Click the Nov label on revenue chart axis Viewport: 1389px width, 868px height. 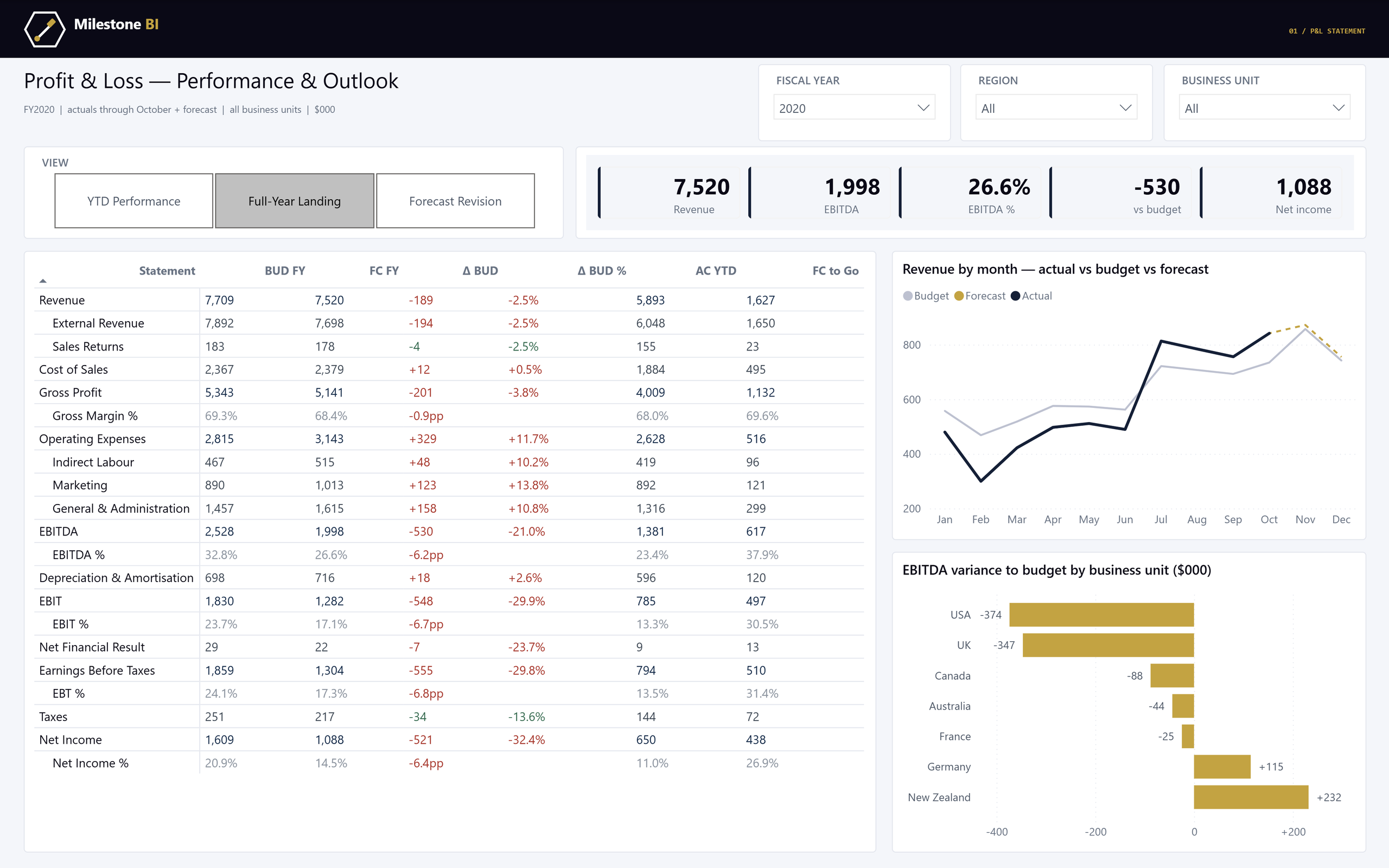1304,519
